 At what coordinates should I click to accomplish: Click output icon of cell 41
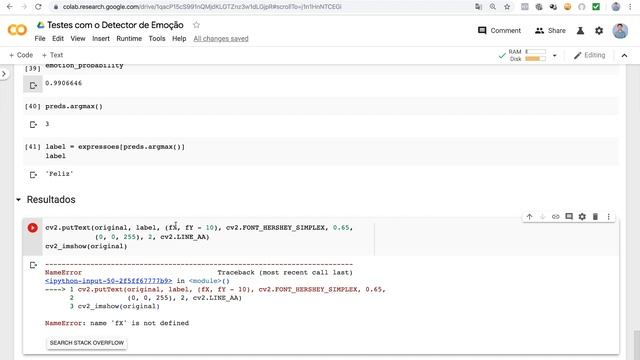(x=33, y=175)
